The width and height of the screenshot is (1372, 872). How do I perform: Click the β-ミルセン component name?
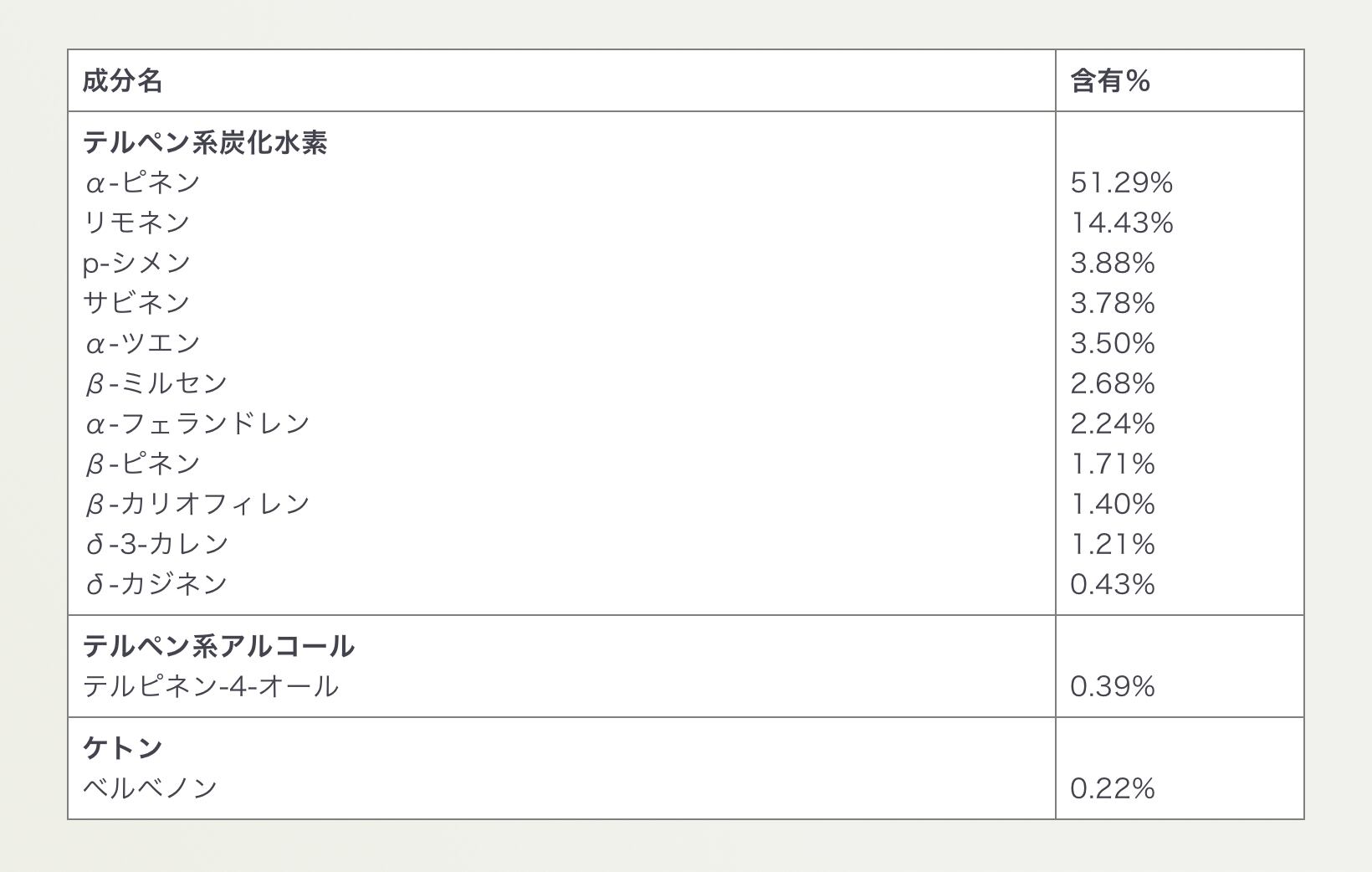point(156,383)
